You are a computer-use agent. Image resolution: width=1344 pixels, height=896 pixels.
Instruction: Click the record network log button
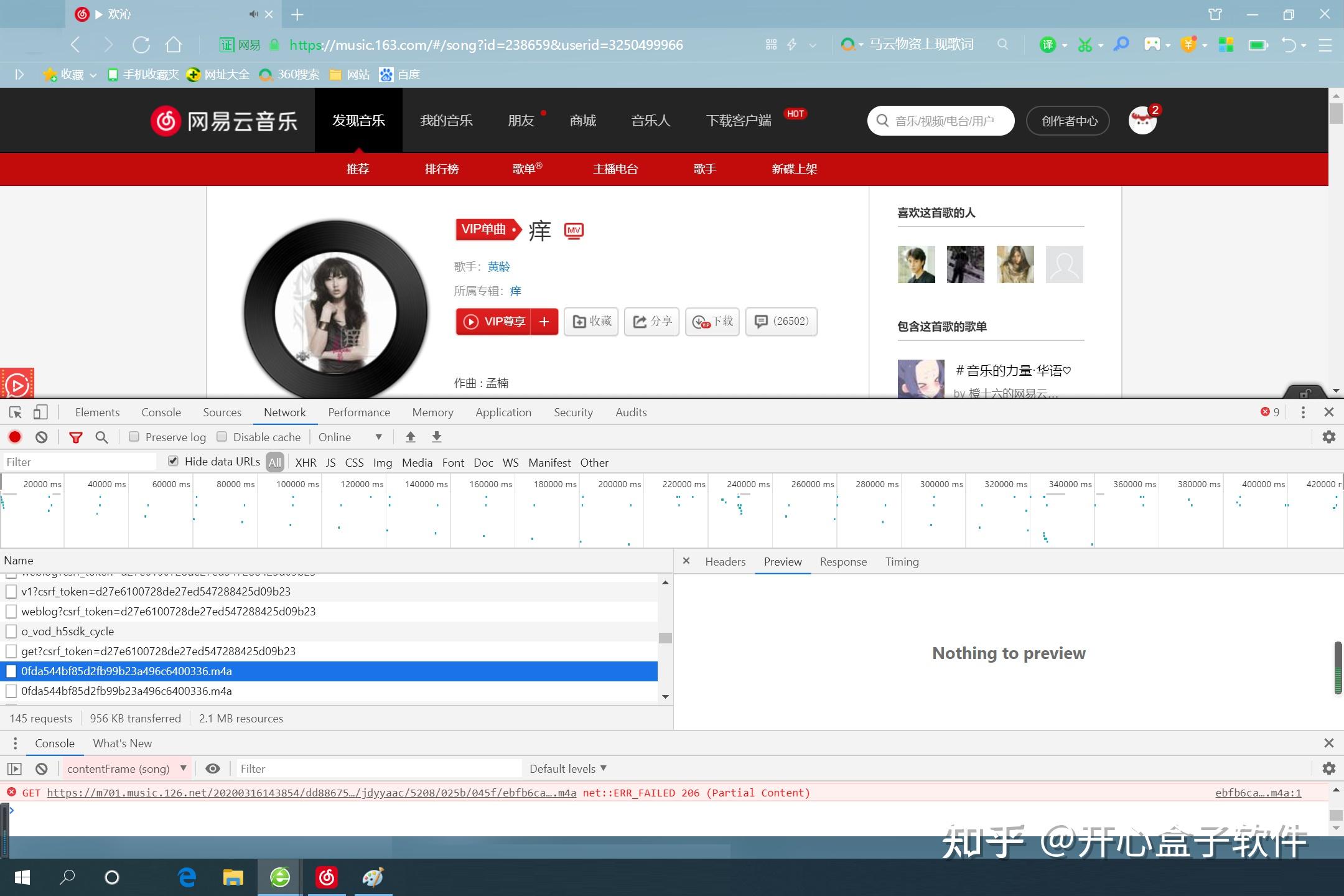tap(15, 437)
